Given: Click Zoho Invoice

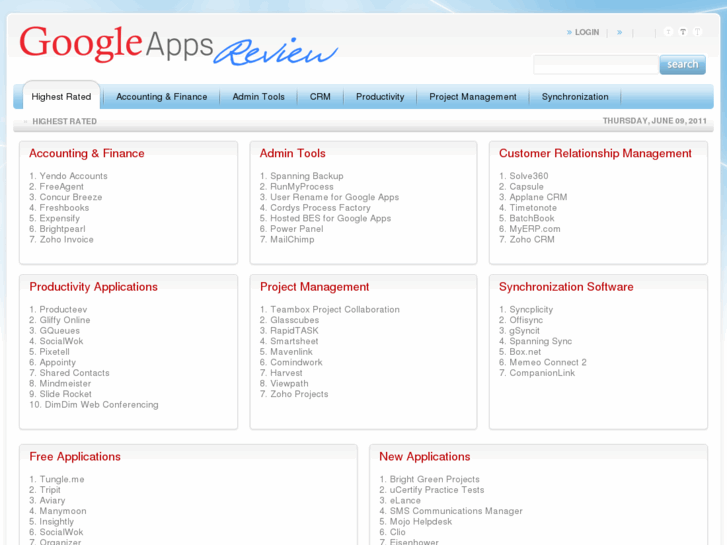Looking at the screenshot, I should 66,239.
